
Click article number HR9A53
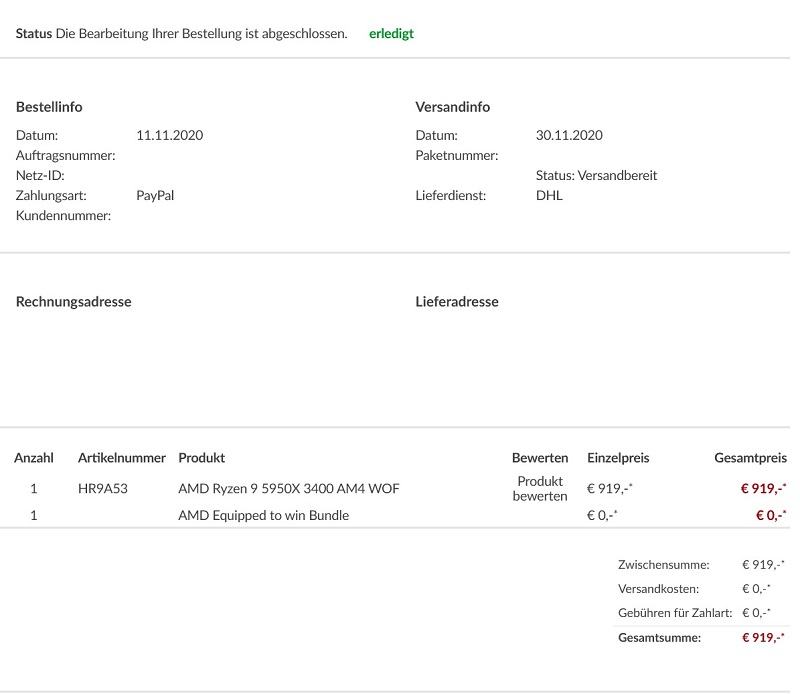(x=103, y=489)
